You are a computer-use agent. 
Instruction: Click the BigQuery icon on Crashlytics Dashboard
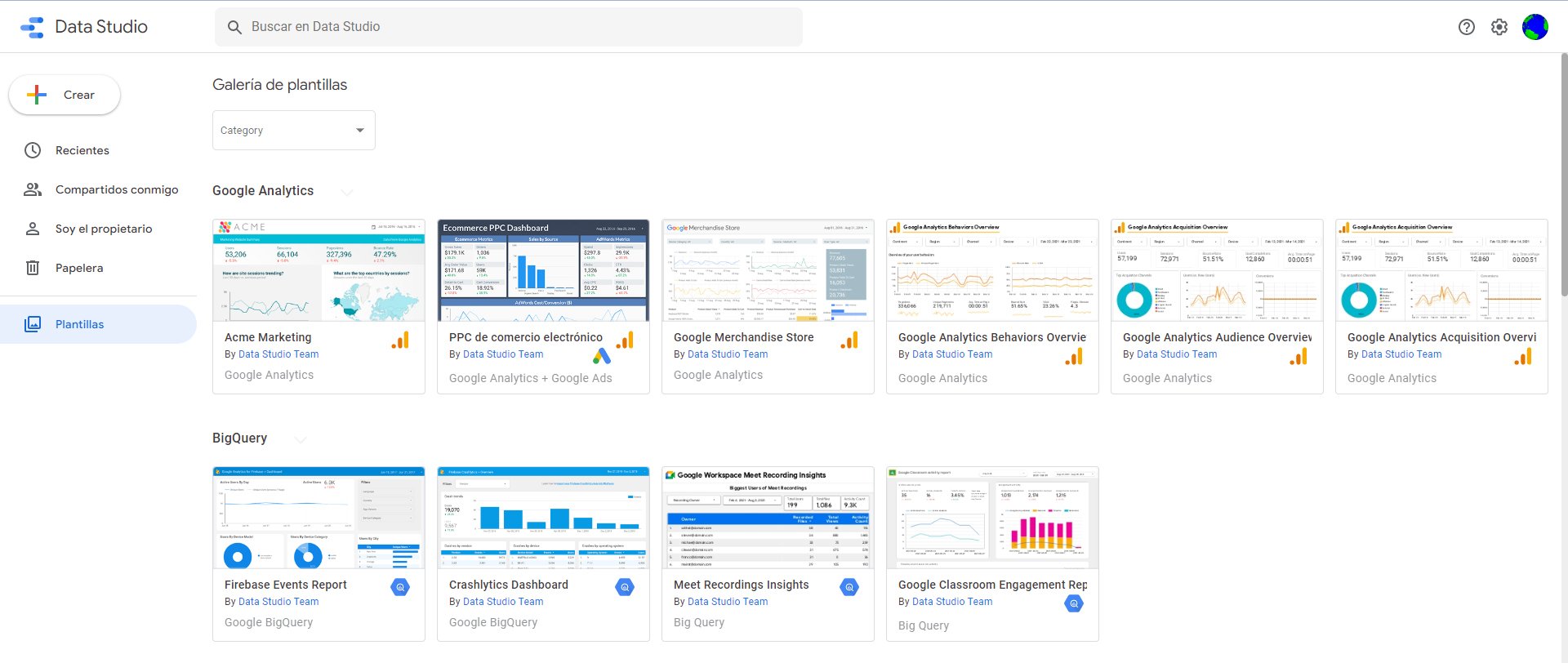click(625, 587)
